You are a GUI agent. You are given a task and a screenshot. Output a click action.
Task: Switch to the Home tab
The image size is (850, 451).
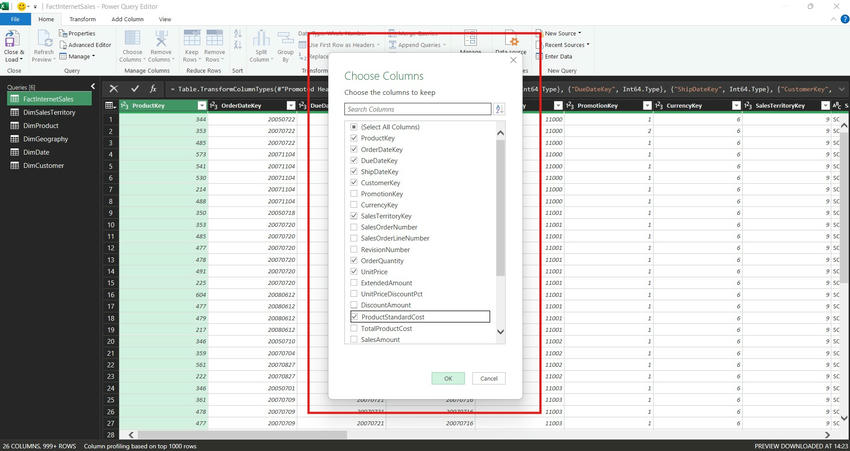point(46,19)
